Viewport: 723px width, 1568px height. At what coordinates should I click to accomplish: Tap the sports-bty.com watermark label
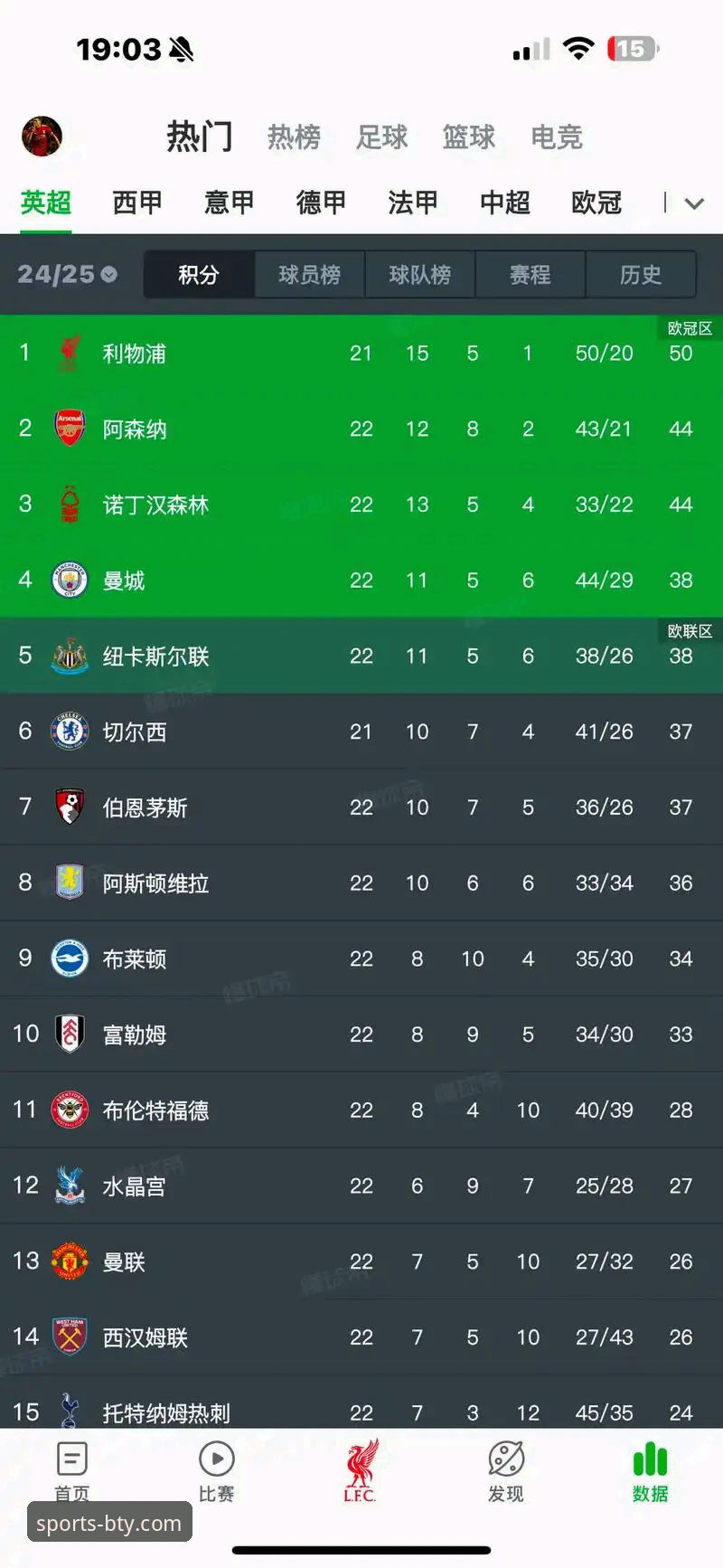(109, 1523)
